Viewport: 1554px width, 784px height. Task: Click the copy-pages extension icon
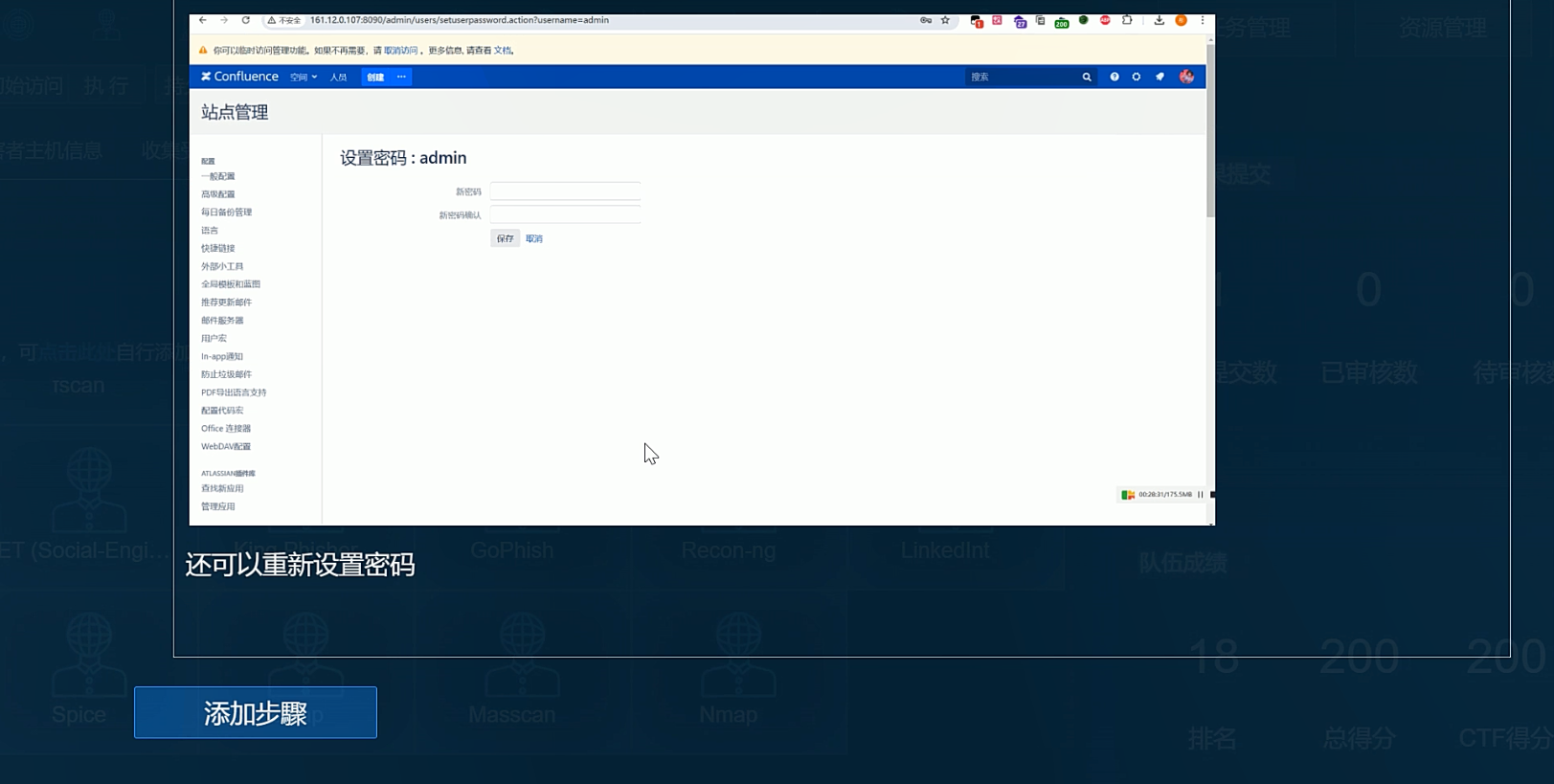click(x=1041, y=20)
